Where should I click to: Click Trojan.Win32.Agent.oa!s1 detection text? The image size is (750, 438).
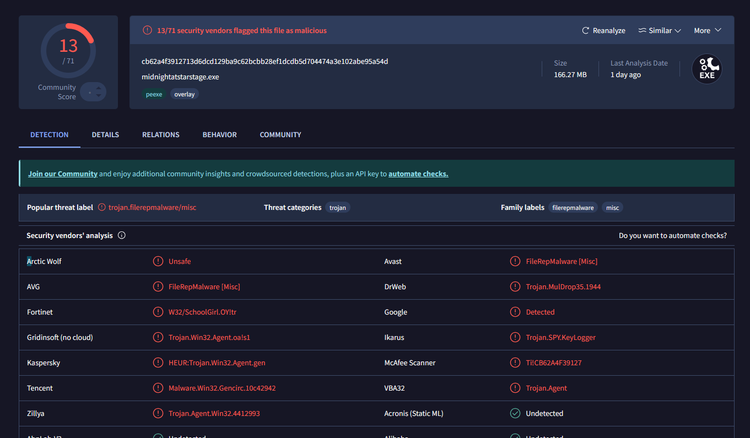[209, 338]
